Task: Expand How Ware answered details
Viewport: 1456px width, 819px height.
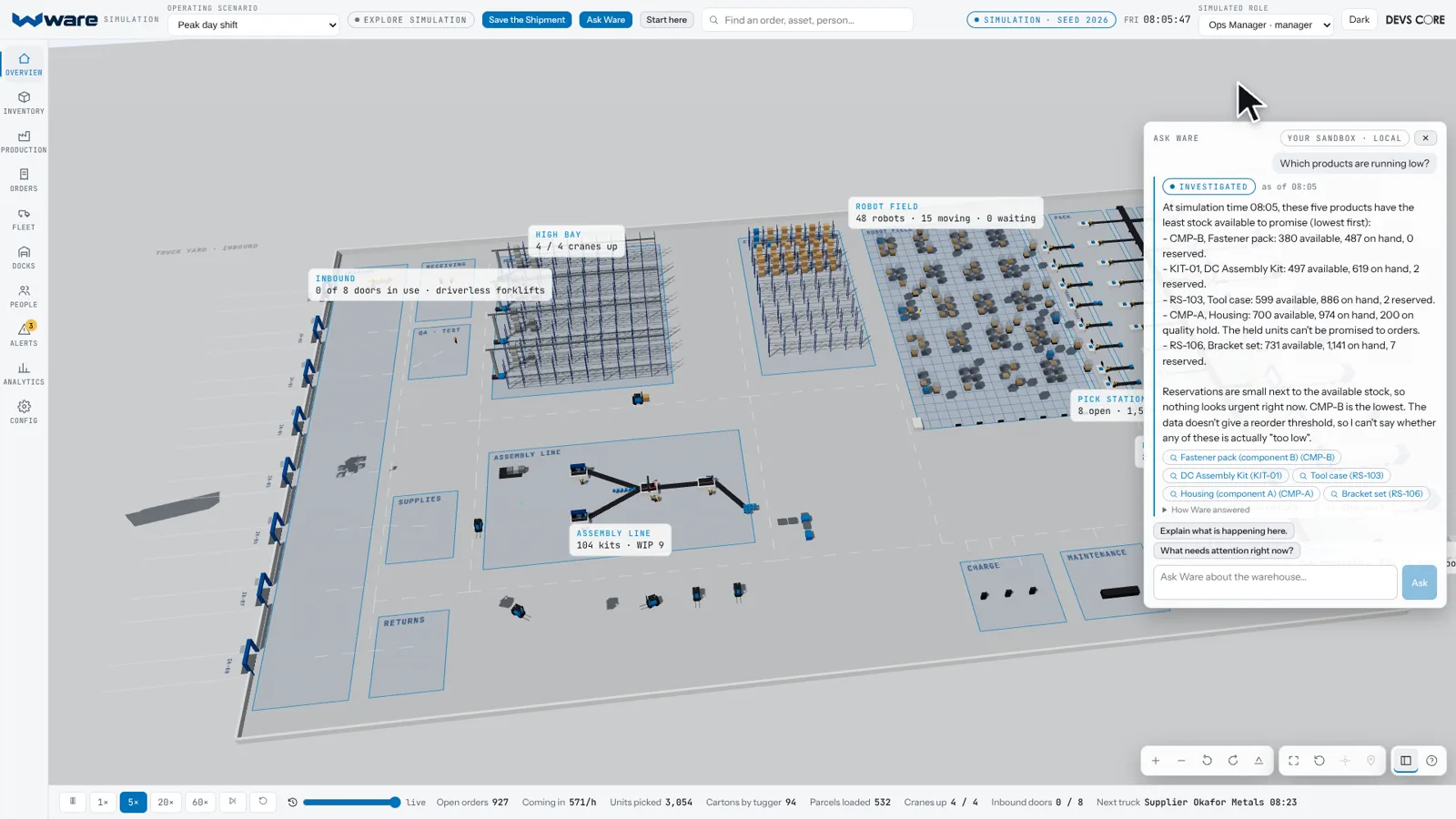Action: (x=1206, y=511)
